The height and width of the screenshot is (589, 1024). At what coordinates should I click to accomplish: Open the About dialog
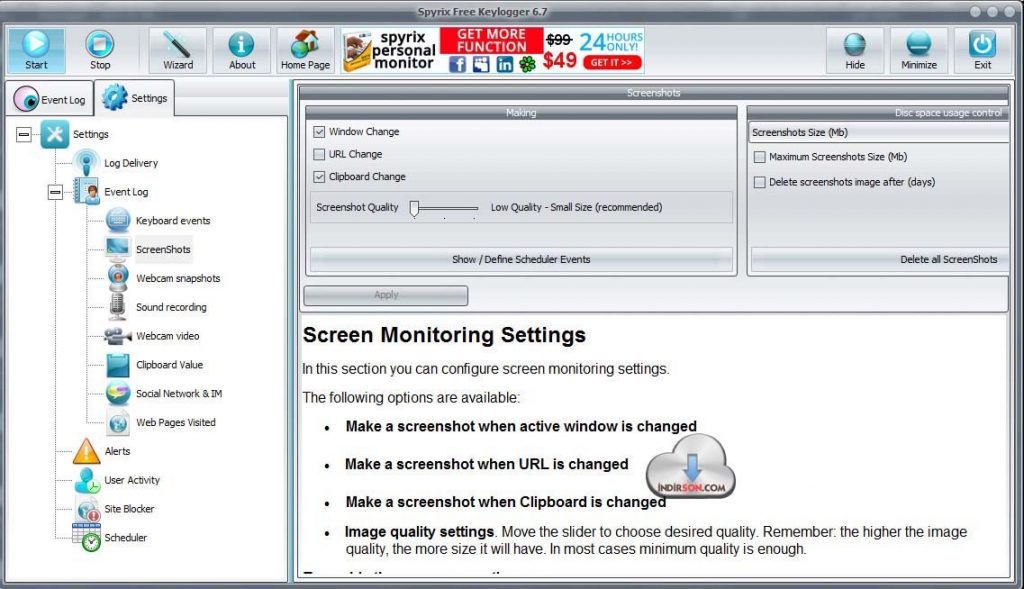click(x=242, y=50)
